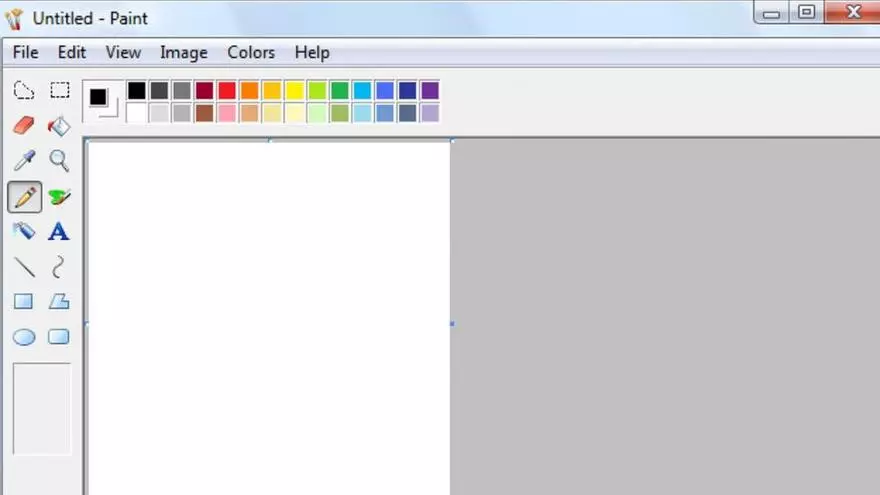
Task: Open the File menu
Action: [x=26, y=52]
